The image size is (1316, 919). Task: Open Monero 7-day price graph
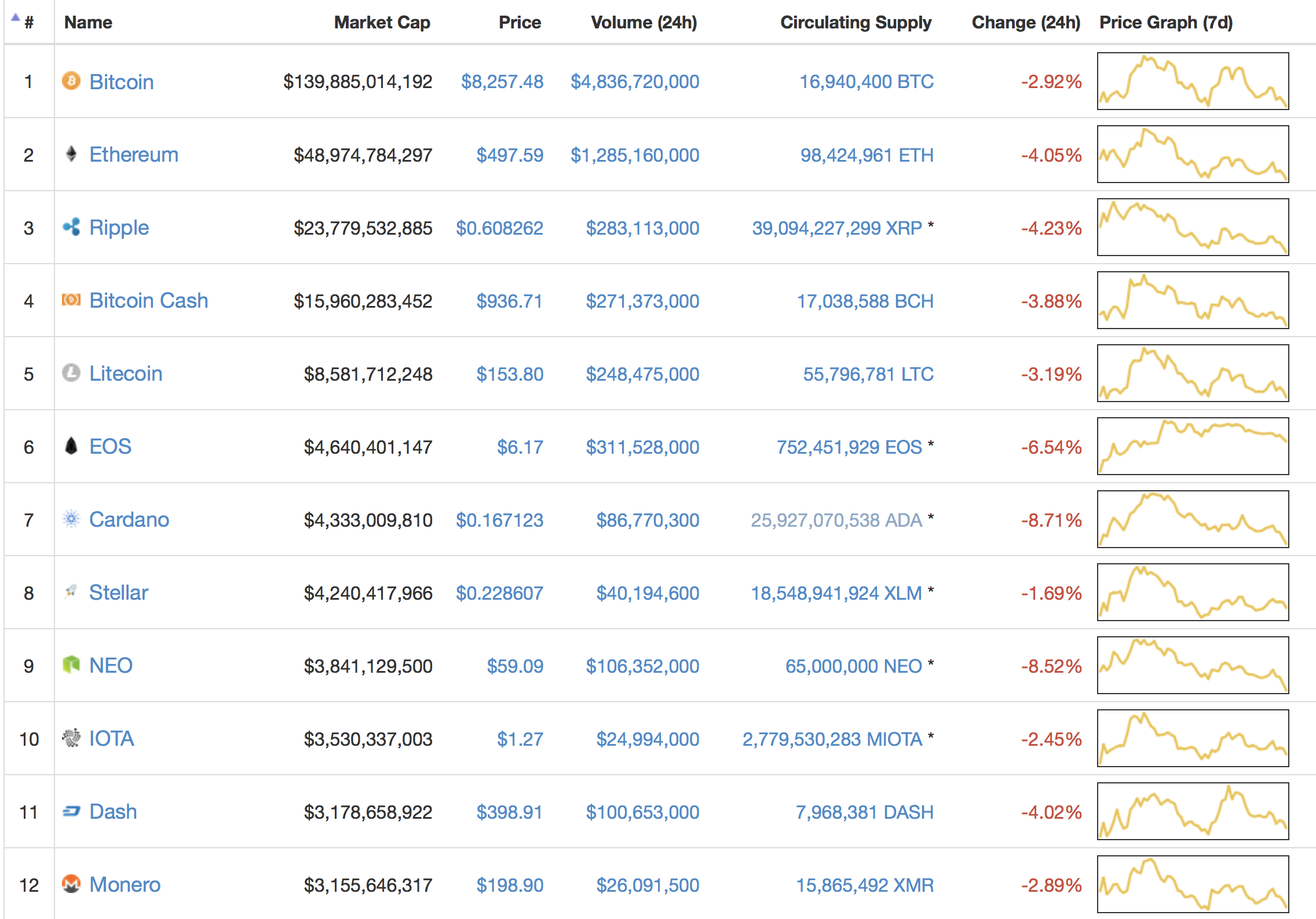(x=1193, y=884)
